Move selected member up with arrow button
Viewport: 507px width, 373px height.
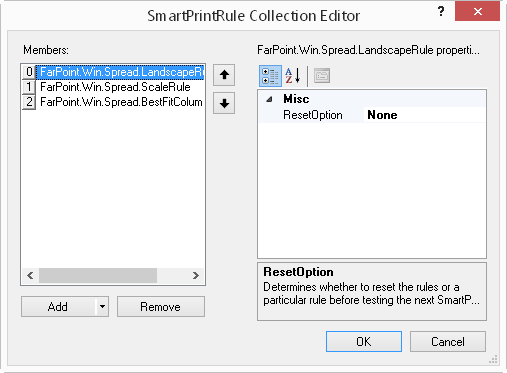point(224,75)
